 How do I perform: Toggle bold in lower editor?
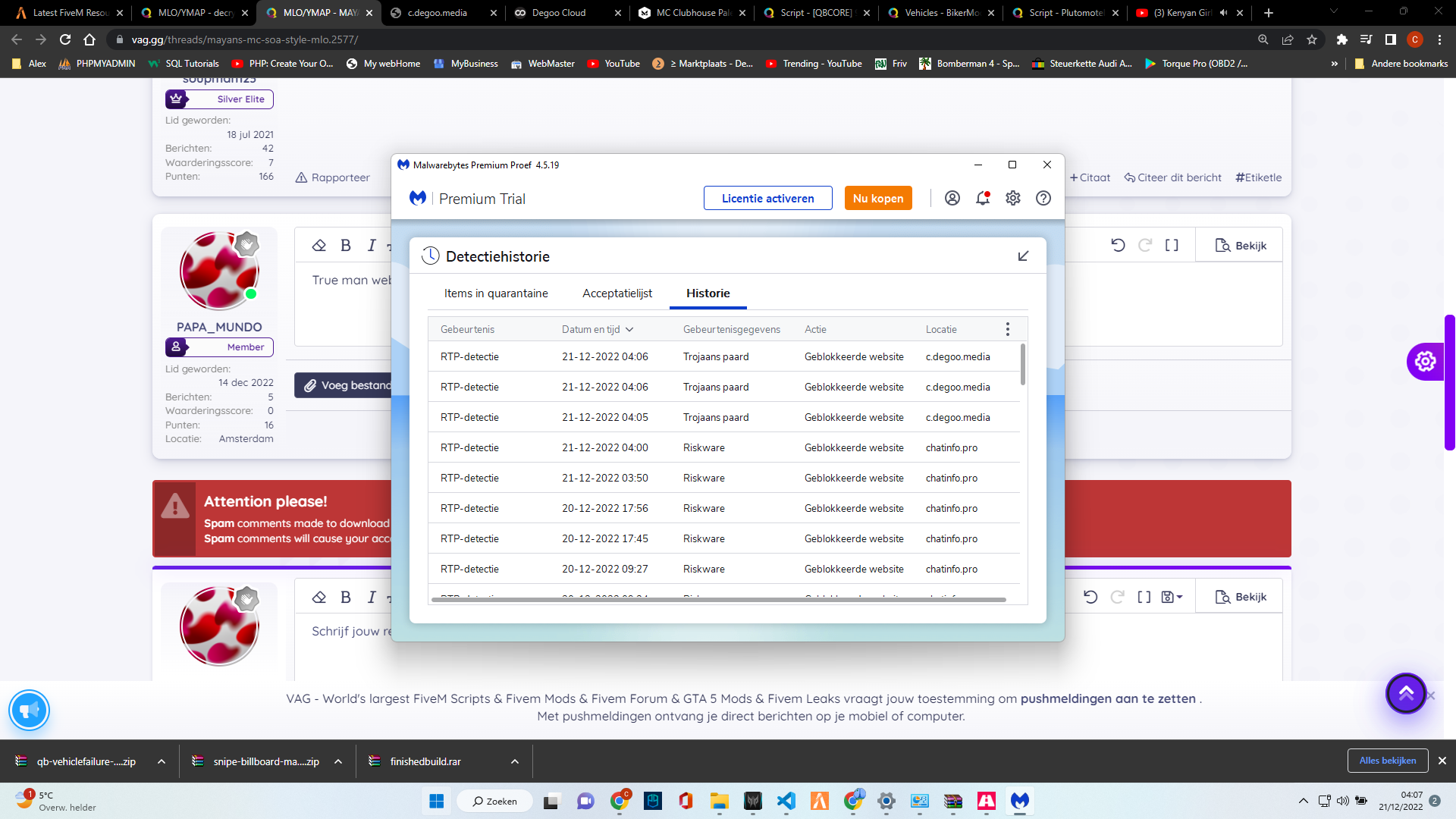click(x=346, y=597)
